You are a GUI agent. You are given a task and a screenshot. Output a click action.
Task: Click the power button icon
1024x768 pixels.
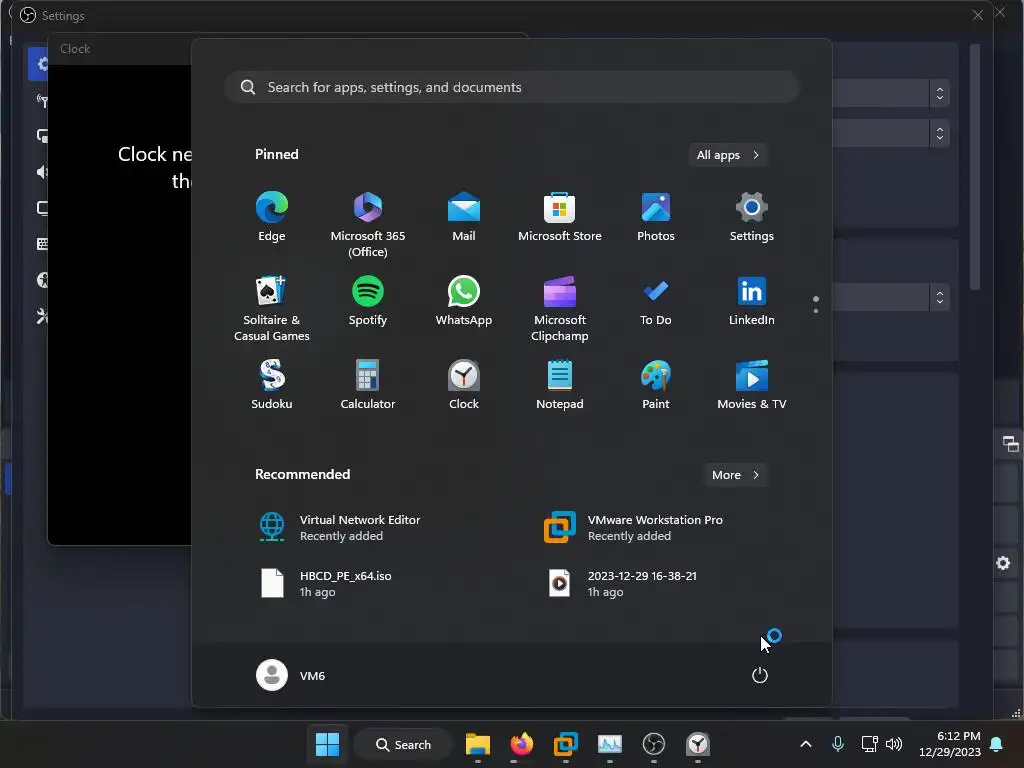click(760, 675)
